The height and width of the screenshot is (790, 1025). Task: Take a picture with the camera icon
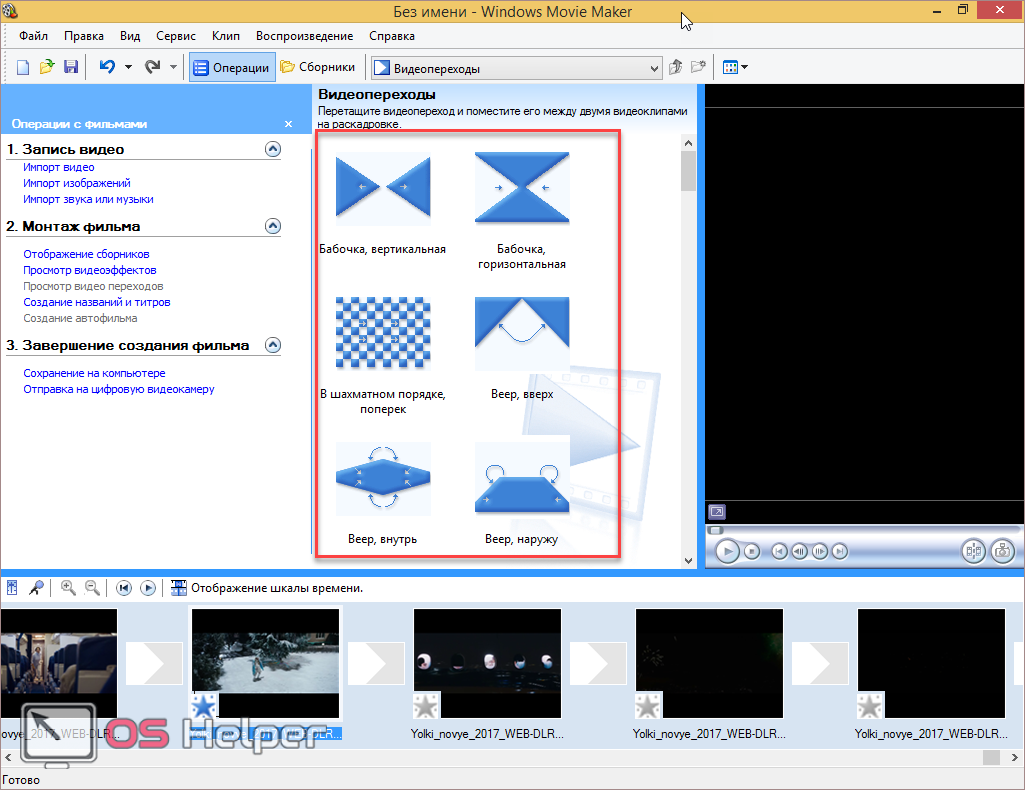1002,551
